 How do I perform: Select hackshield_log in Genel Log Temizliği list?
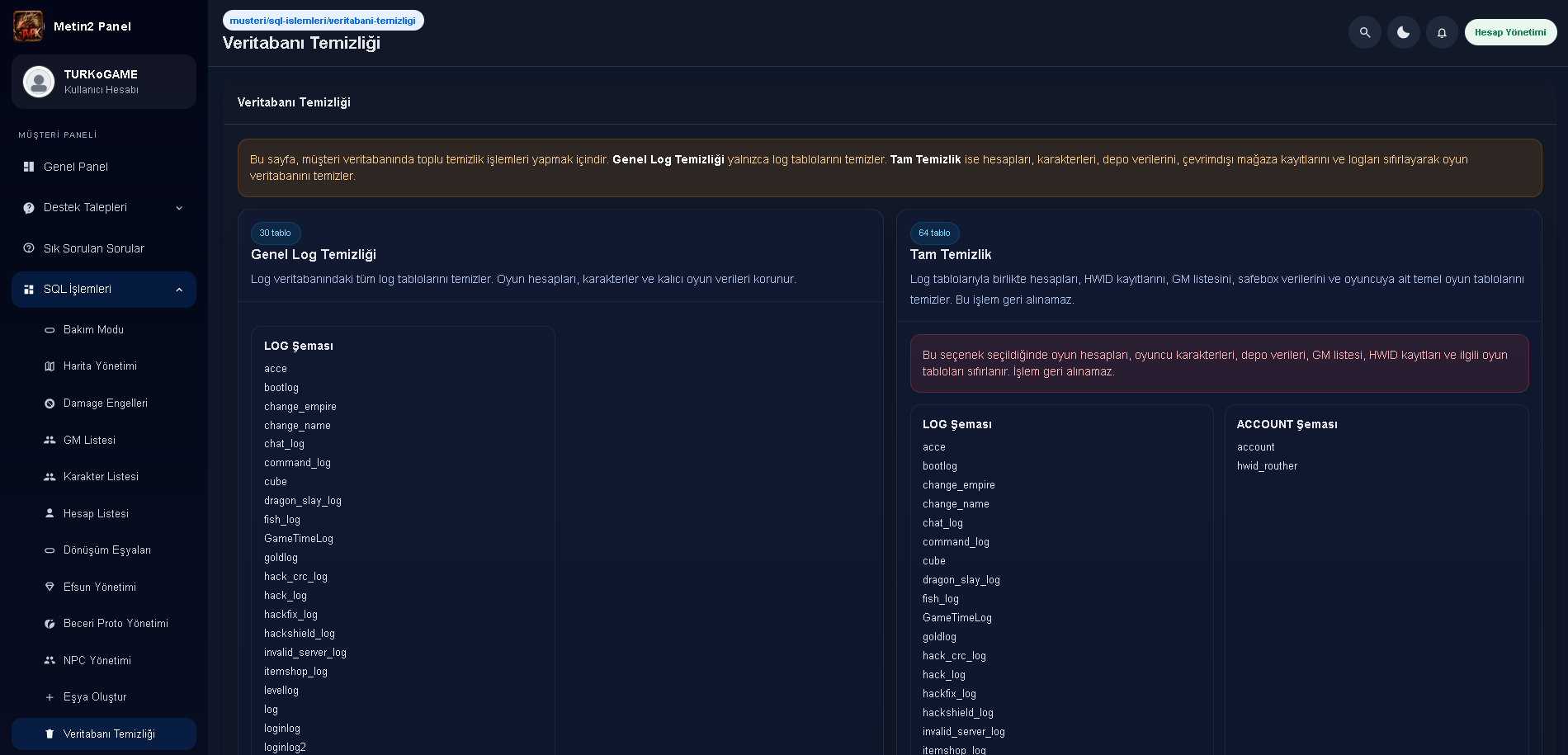pyautogui.click(x=300, y=634)
